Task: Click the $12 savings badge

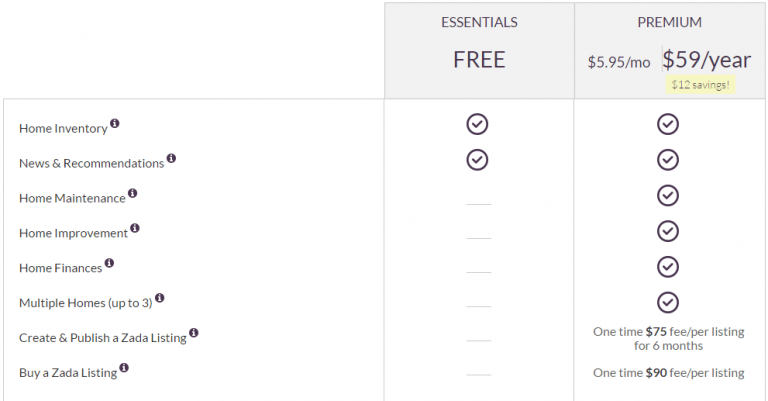Action: click(701, 85)
